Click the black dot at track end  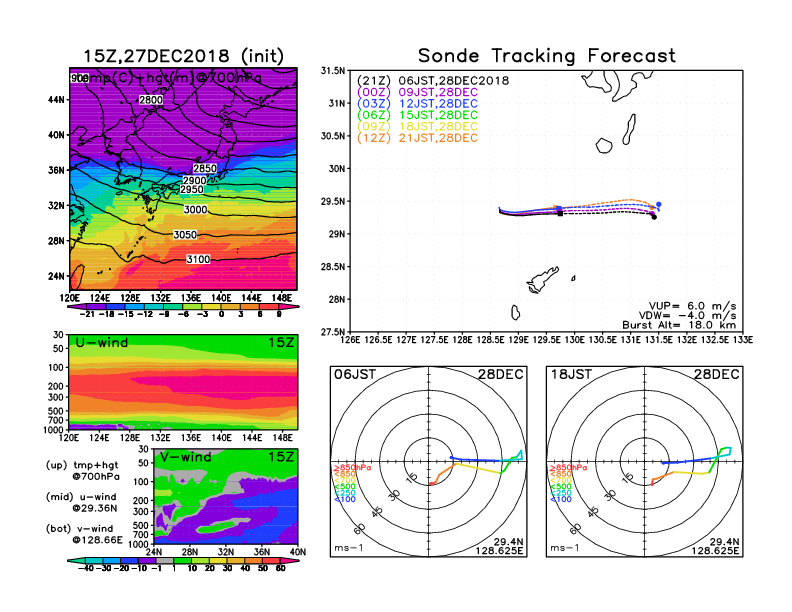point(654,217)
